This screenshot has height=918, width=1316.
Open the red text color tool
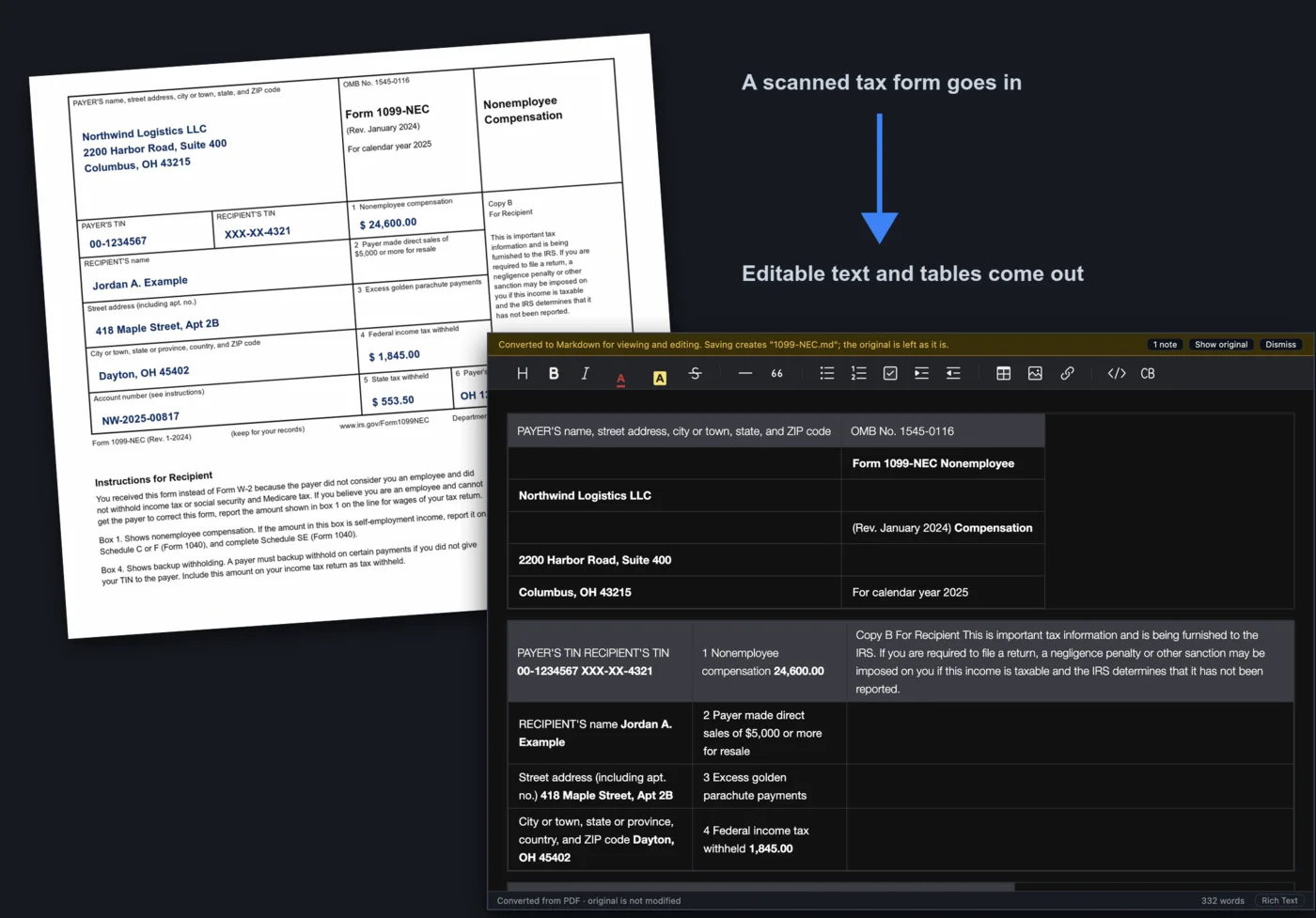(x=620, y=378)
